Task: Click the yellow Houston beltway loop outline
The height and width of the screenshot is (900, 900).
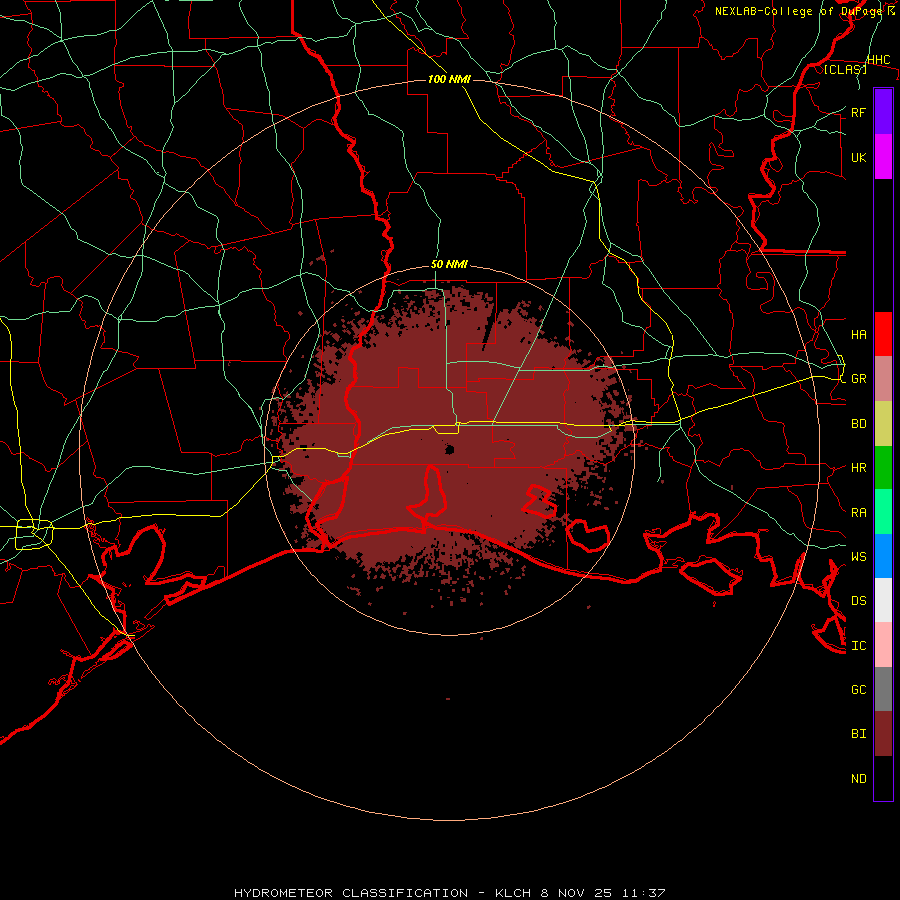Action: (34, 534)
